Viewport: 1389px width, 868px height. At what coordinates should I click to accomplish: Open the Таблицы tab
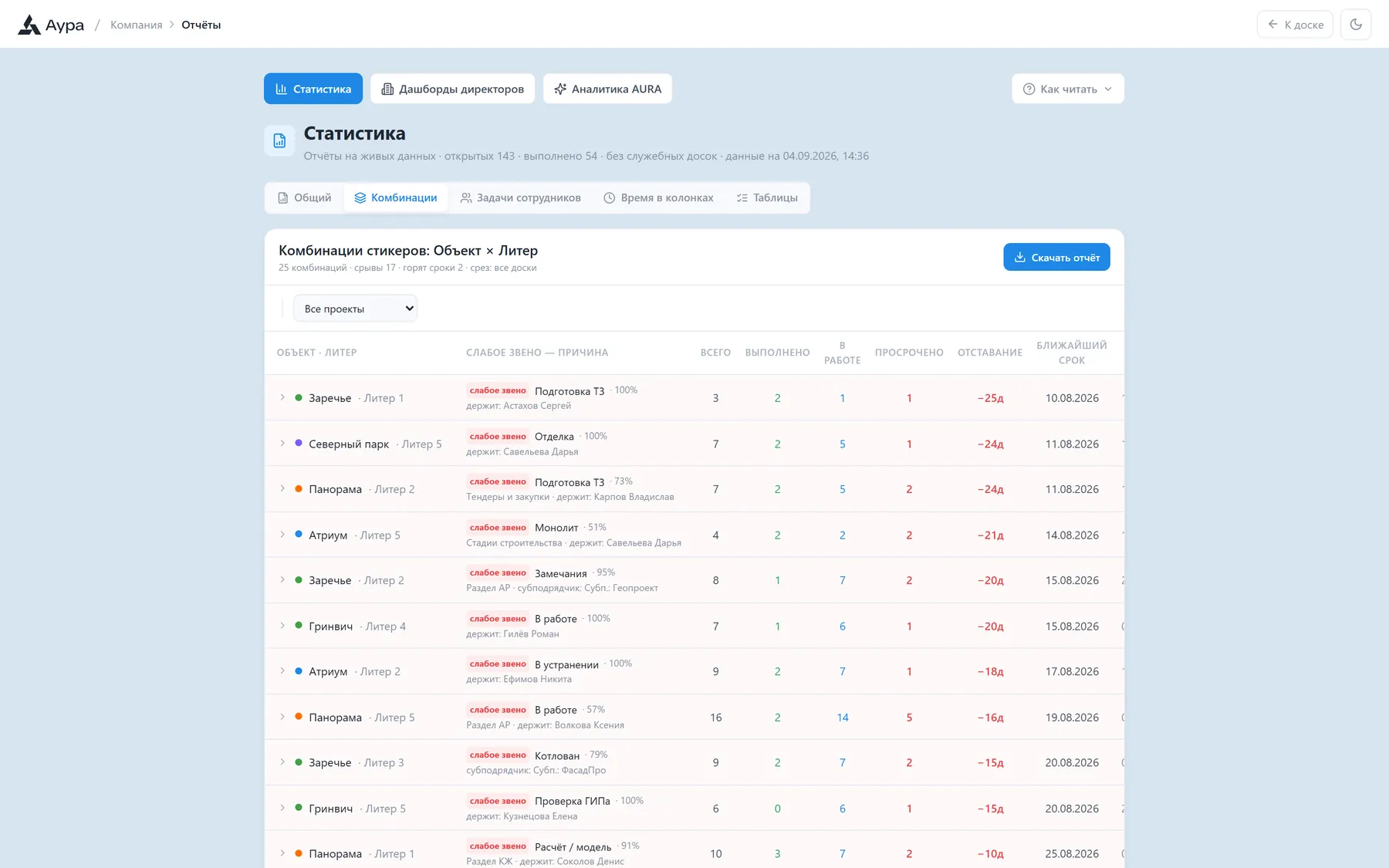(767, 198)
